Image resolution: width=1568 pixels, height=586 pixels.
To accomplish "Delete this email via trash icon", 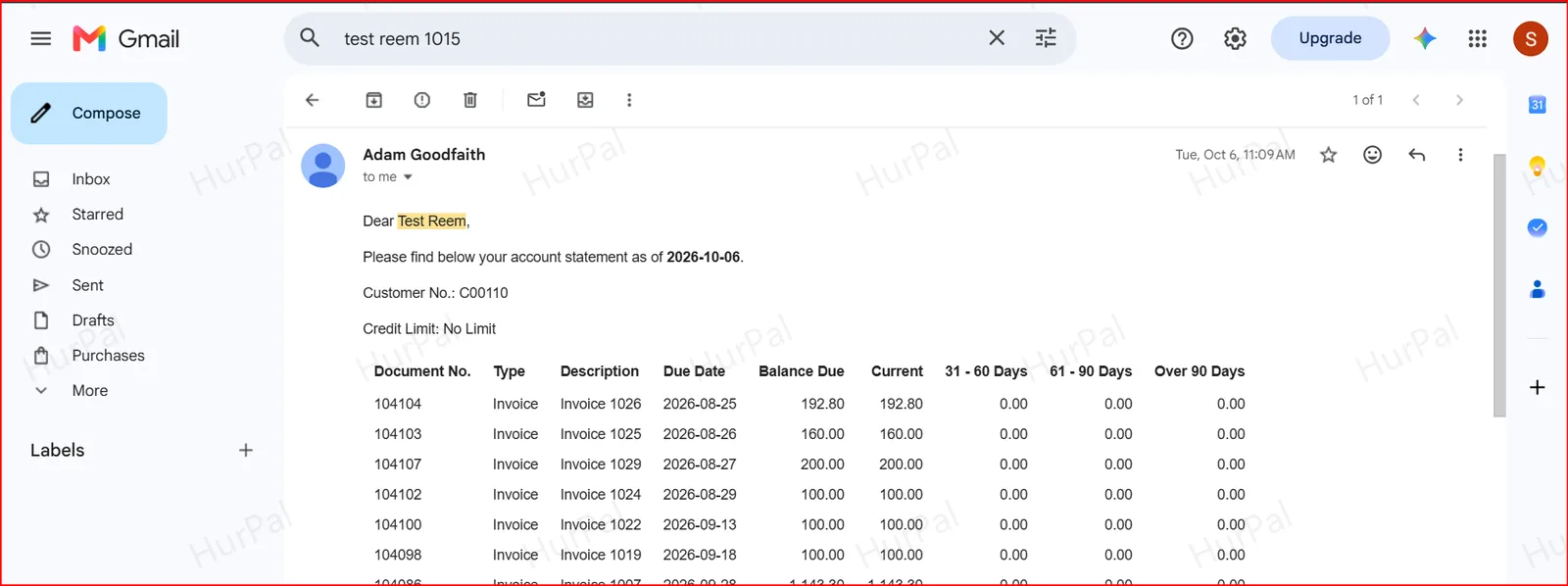I will [x=470, y=100].
